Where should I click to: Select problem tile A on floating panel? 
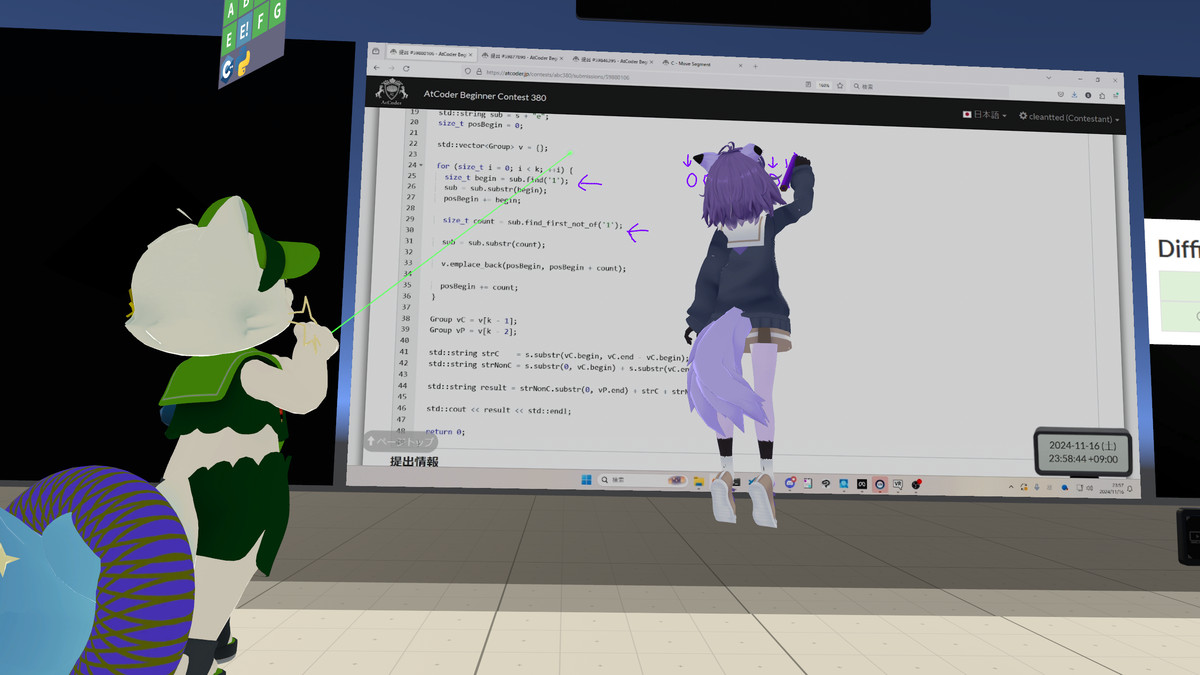point(231,11)
